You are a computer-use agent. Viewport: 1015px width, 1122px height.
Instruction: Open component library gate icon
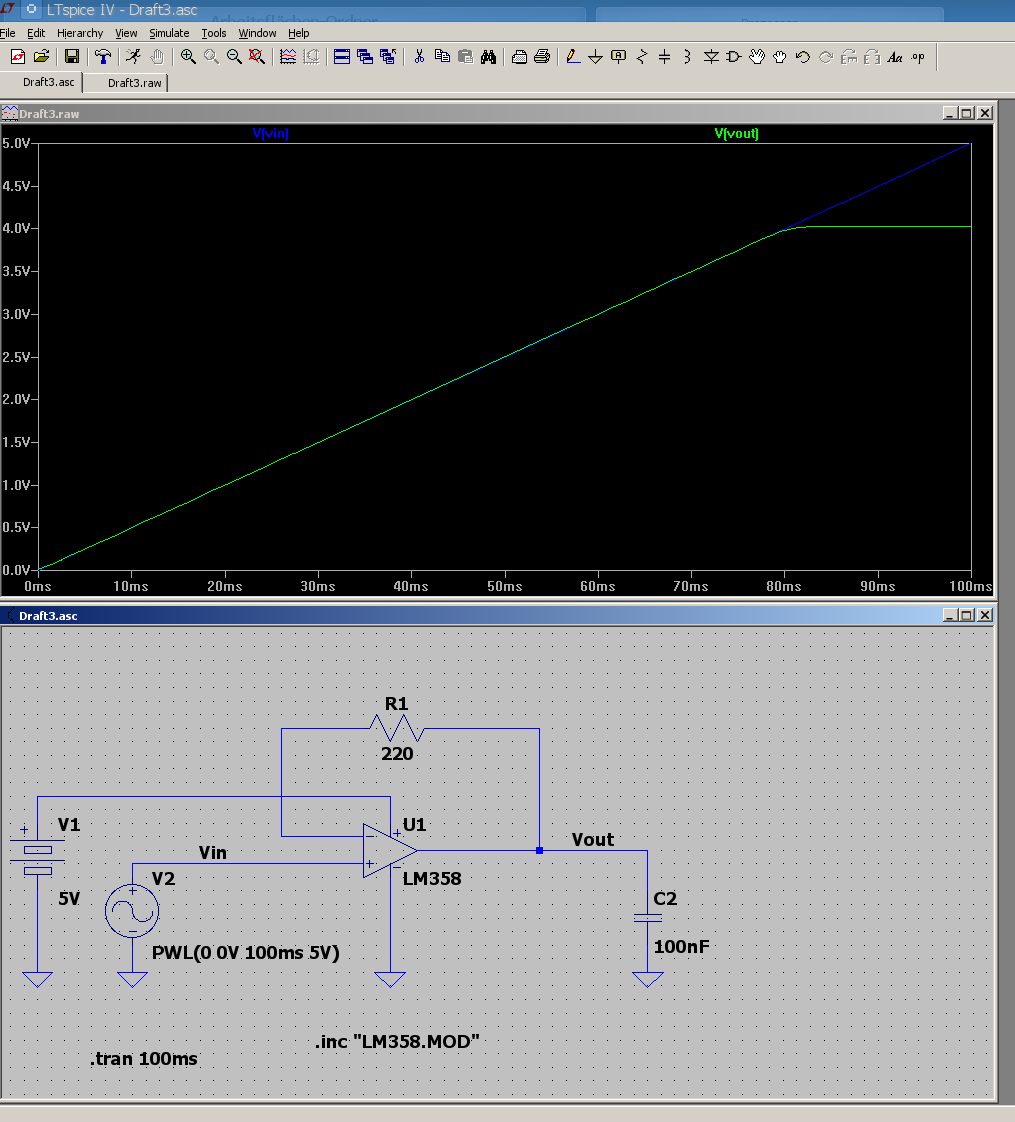[x=734, y=57]
